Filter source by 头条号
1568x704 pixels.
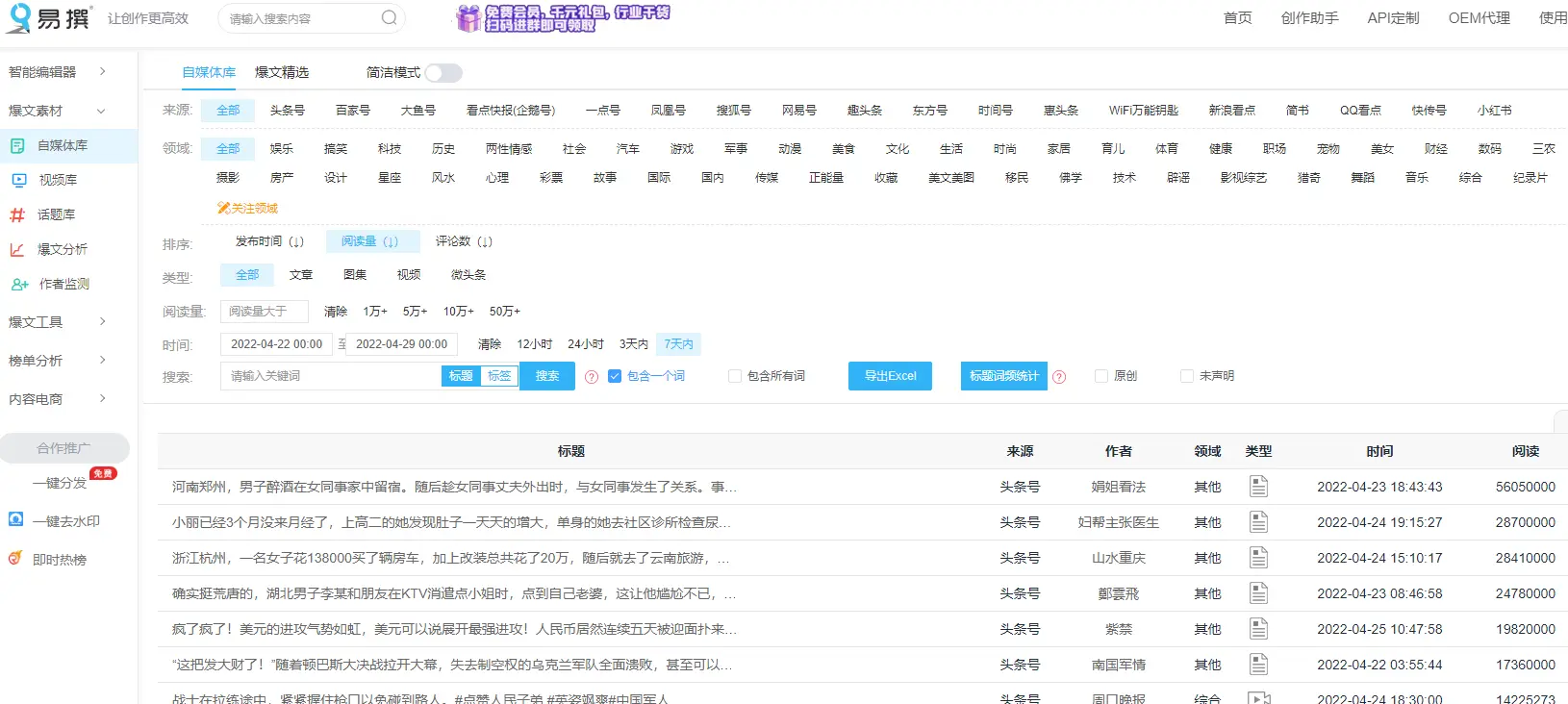pyautogui.click(x=288, y=111)
